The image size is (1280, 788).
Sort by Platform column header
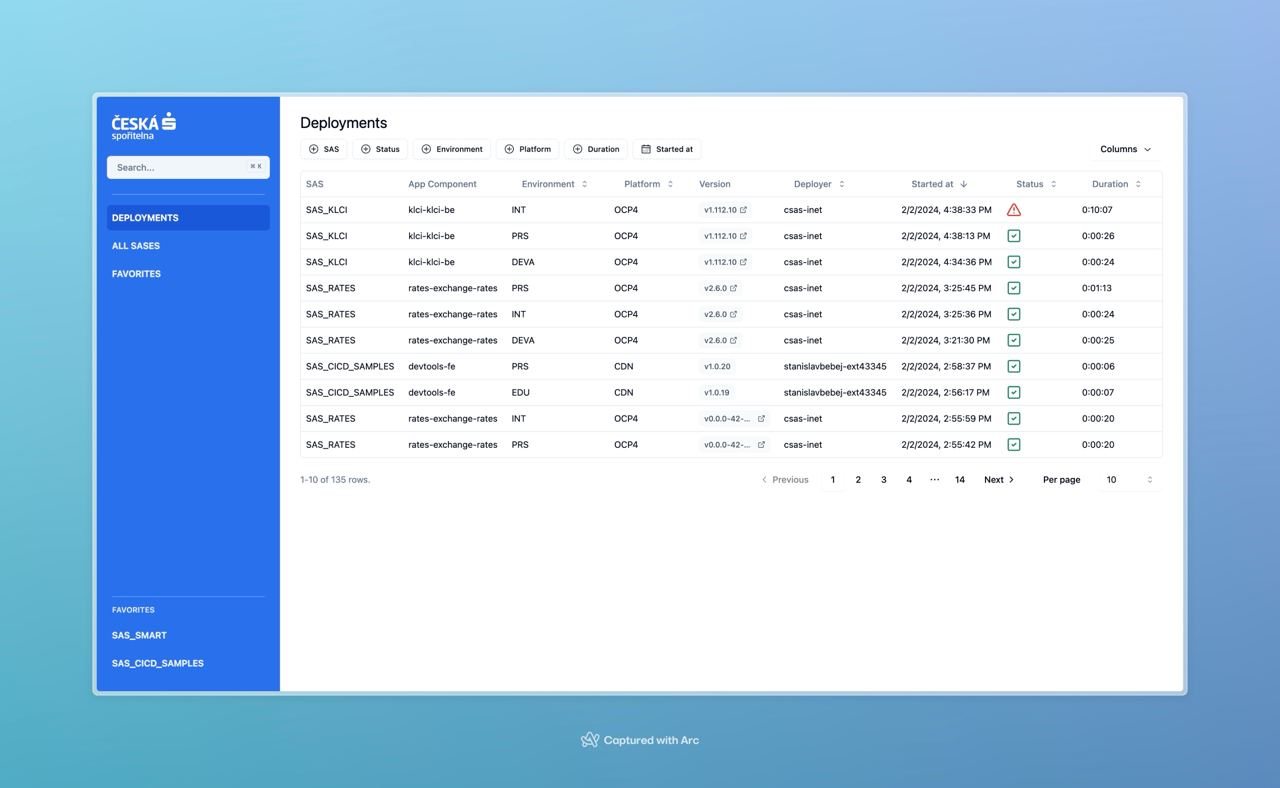coord(649,184)
